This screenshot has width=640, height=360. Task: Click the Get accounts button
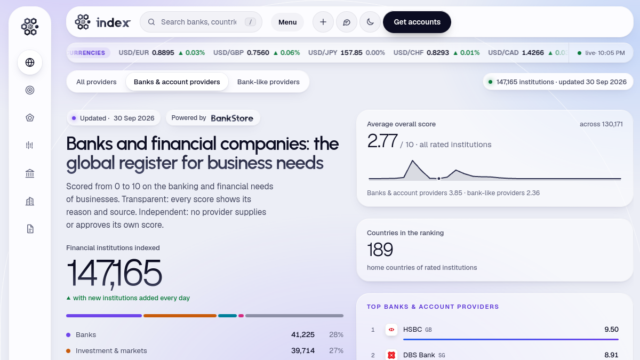point(417,22)
